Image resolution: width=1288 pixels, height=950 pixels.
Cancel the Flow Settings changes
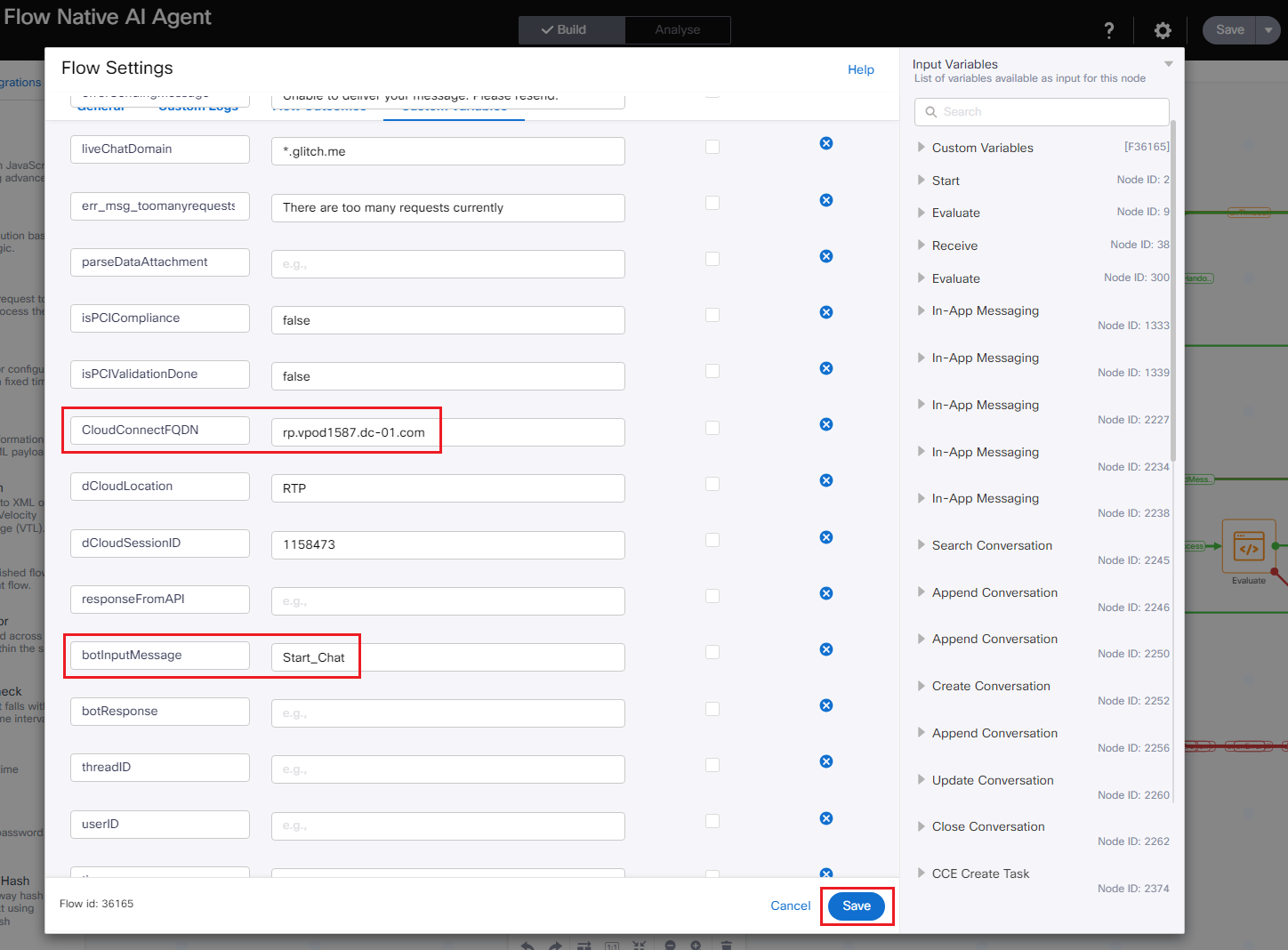790,906
